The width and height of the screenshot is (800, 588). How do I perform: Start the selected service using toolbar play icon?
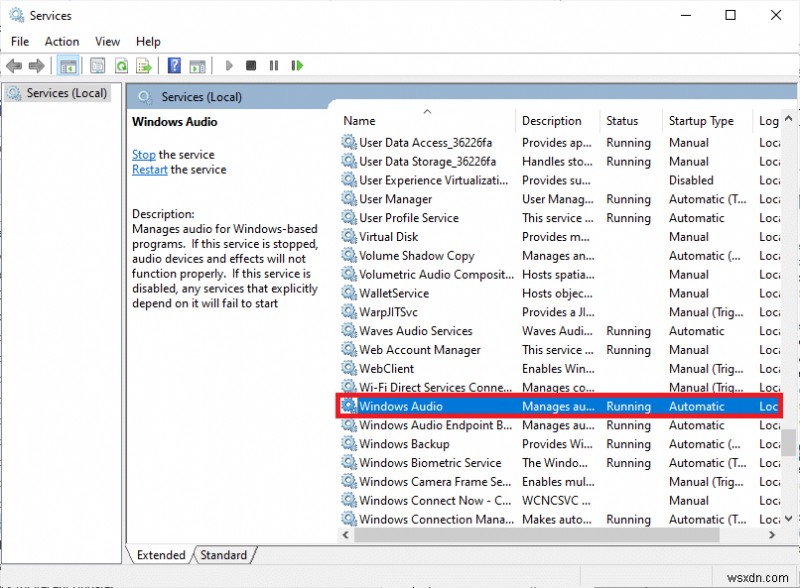click(x=228, y=66)
